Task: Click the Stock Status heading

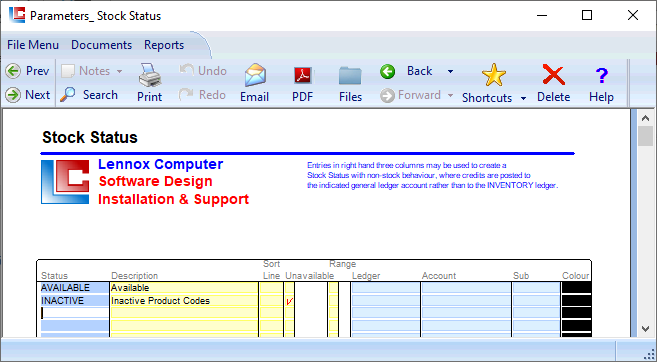Action: [90, 137]
